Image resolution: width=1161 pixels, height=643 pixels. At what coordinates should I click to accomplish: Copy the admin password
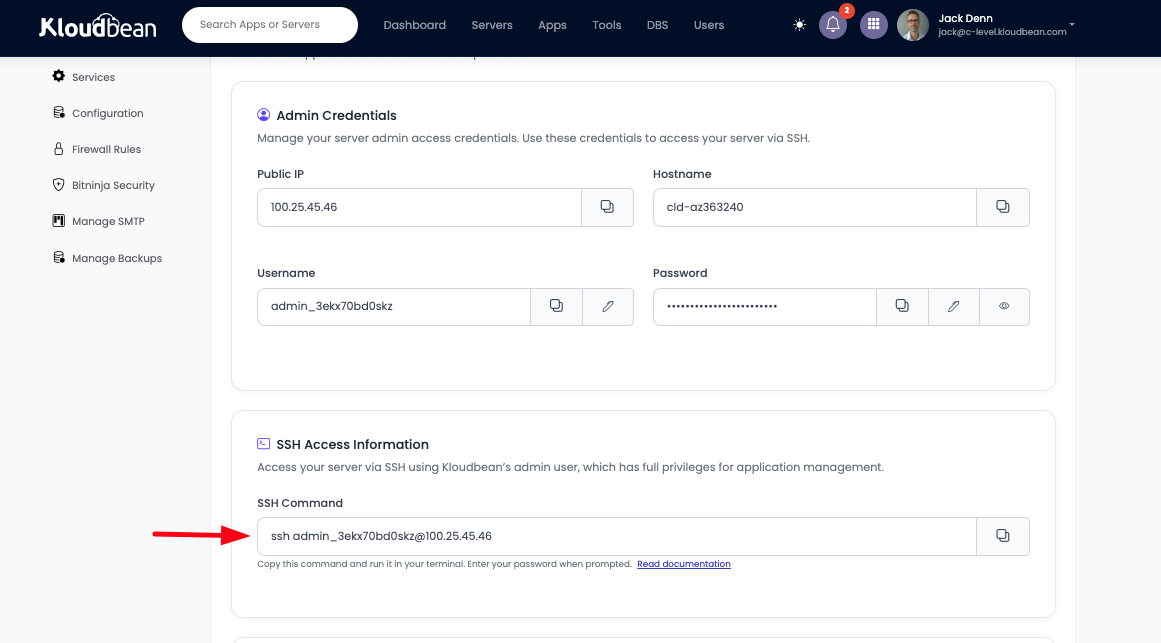[902, 306]
